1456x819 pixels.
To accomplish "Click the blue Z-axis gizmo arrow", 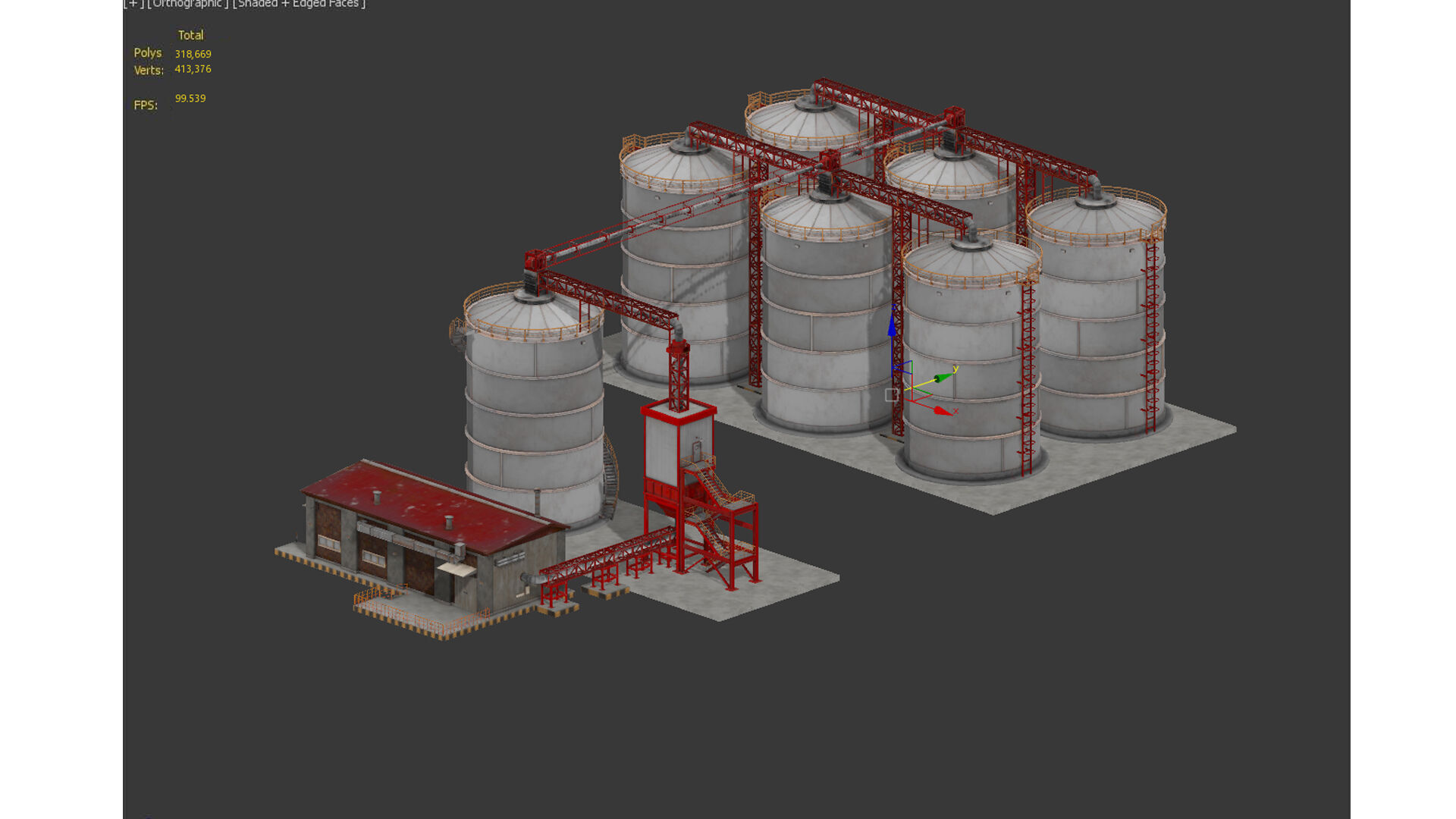I will [892, 324].
